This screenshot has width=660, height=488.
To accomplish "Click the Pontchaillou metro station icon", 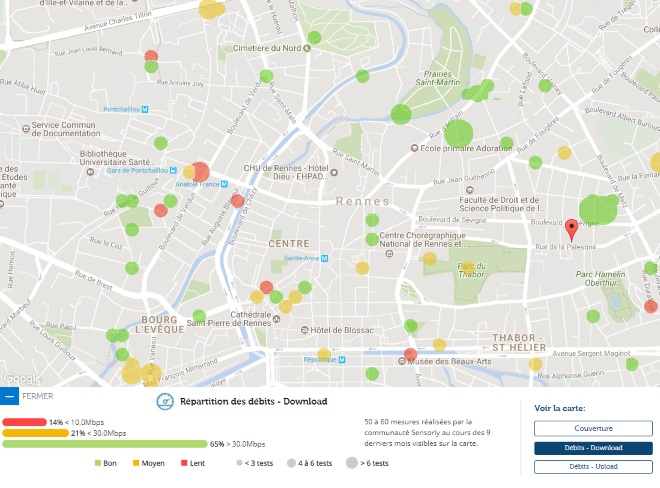I will click(x=145, y=108).
